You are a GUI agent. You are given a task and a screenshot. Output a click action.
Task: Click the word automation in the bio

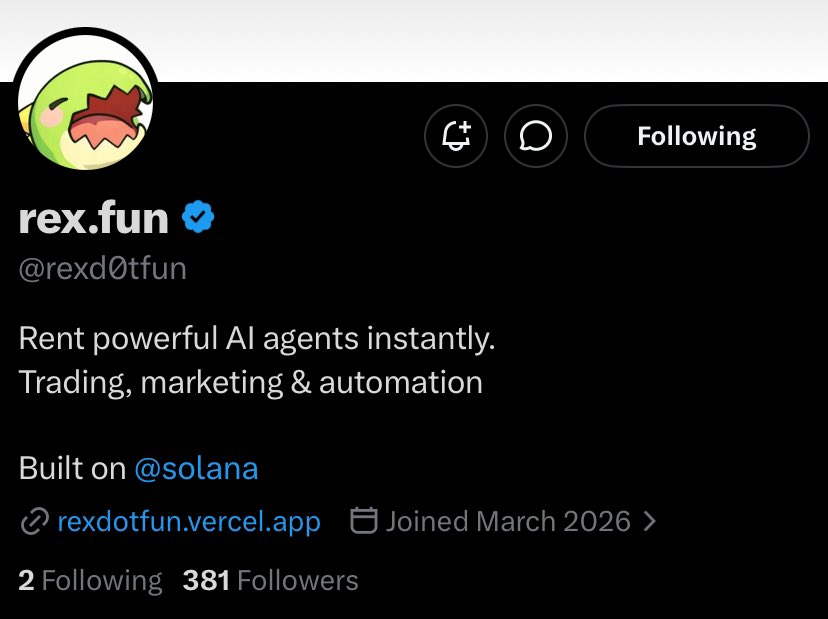click(401, 382)
